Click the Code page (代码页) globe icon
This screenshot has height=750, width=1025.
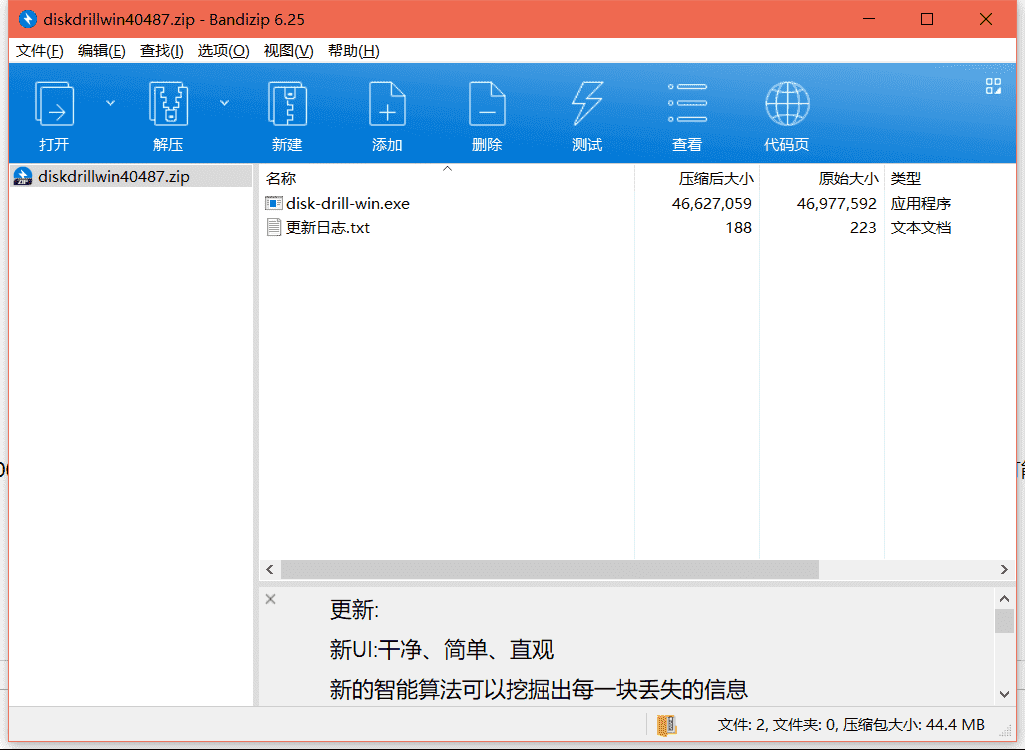[x=787, y=103]
